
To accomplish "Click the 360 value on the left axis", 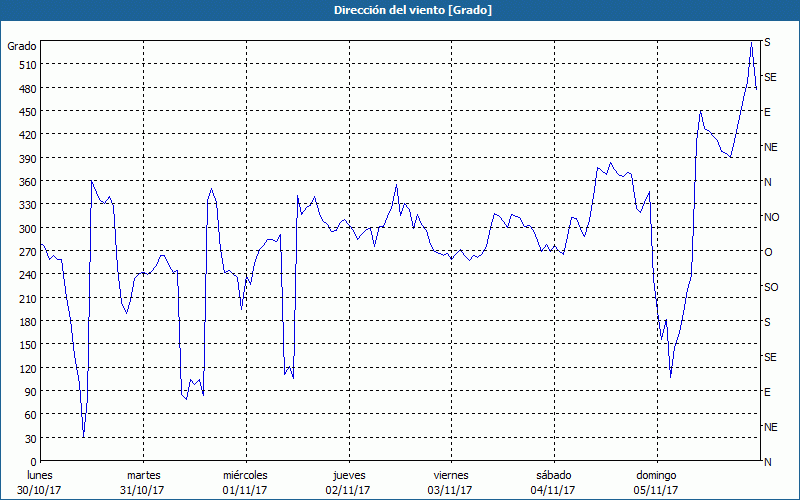I will pos(24,182).
